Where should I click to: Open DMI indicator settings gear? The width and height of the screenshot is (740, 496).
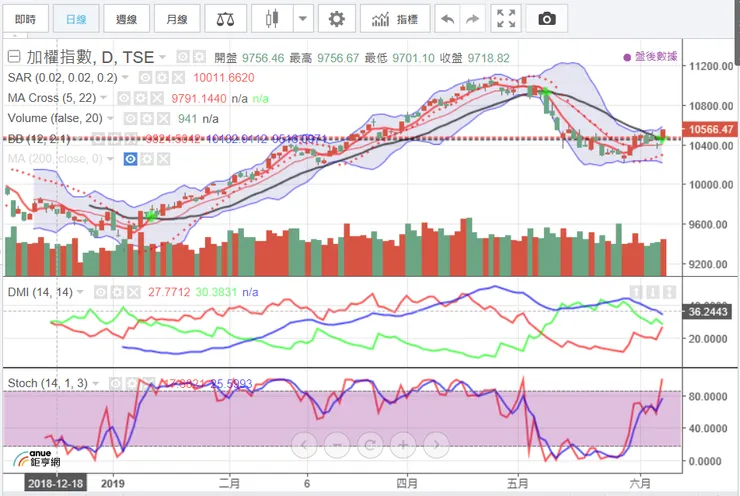(117, 293)
